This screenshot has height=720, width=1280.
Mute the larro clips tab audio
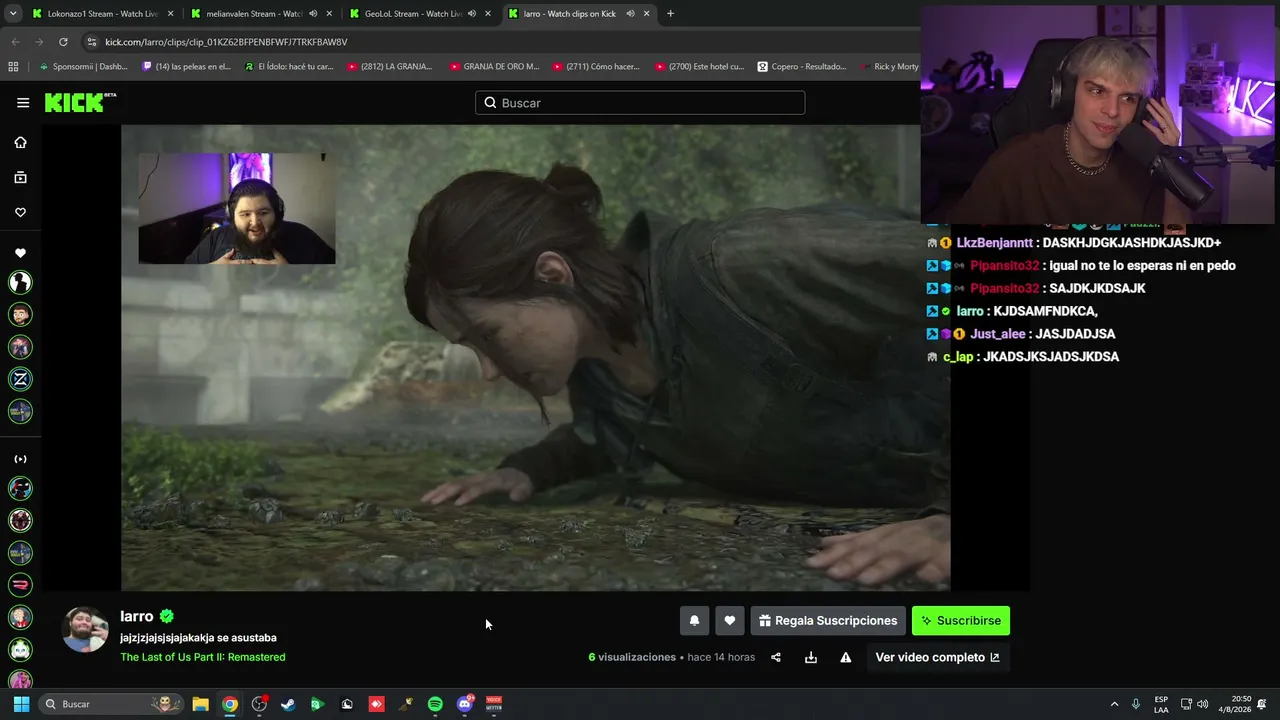tap(630, 14)
